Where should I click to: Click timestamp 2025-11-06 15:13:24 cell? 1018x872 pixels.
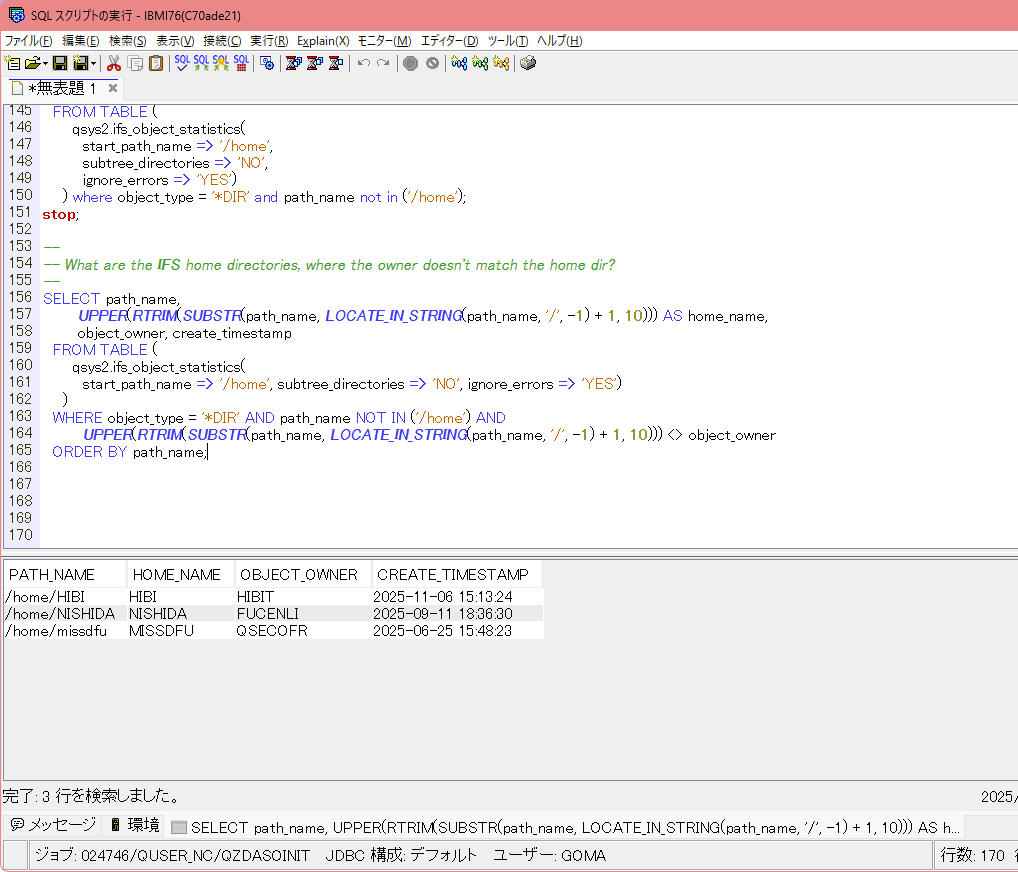(456, 597)
